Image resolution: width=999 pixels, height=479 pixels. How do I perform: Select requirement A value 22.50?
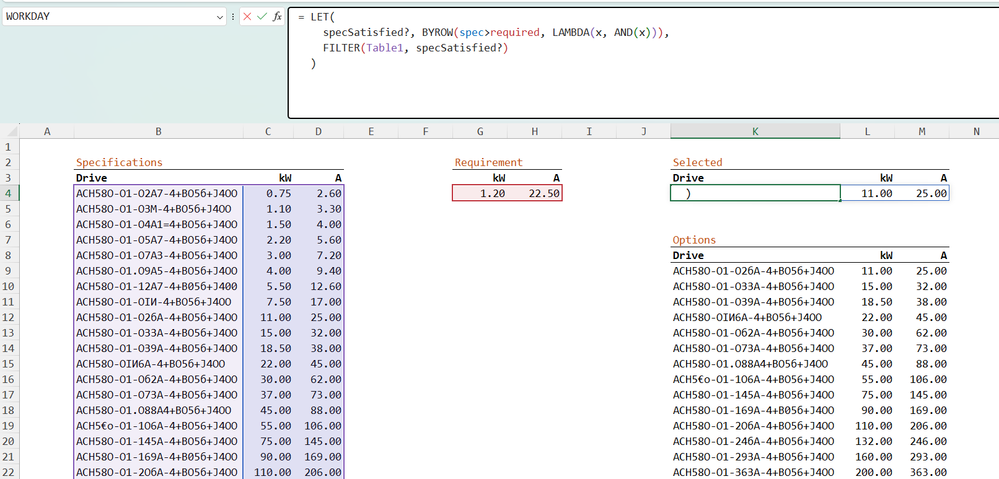coord(535,193)
